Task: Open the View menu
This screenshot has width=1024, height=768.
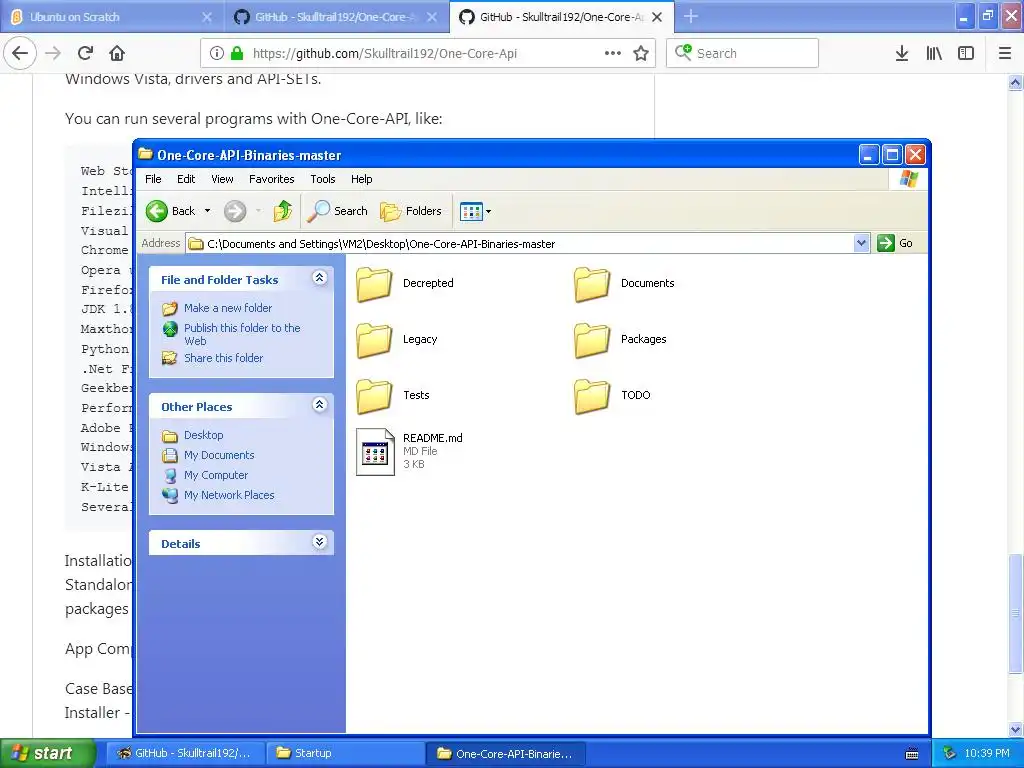Action: coord(222,179)
